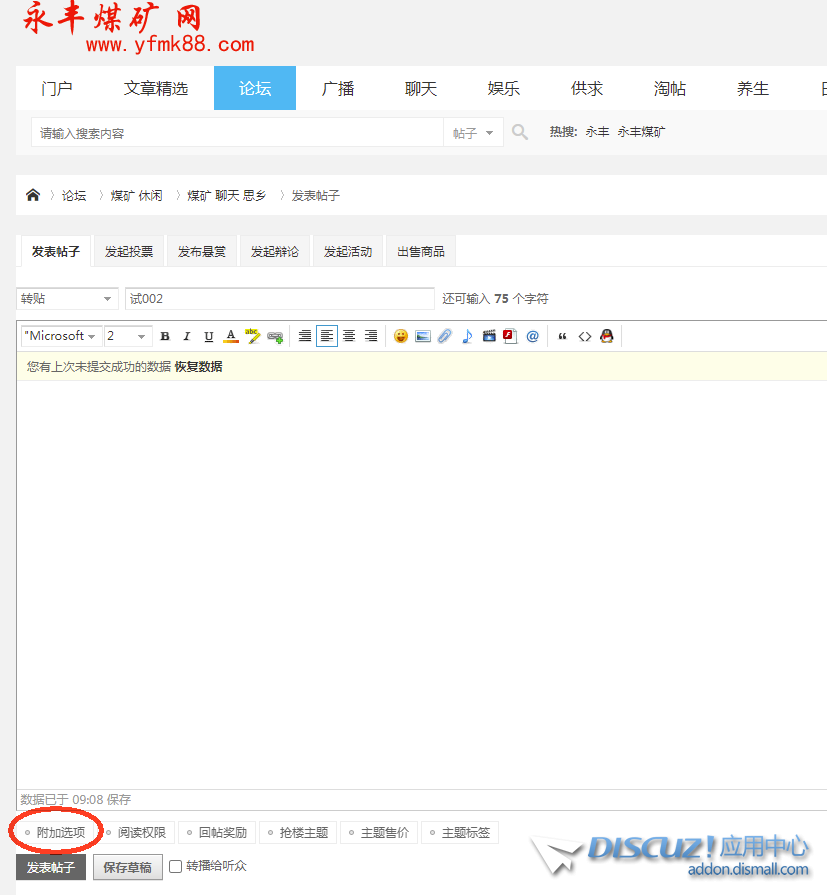The height and width of the screenshot is (895, 827).
Task: Insert video using the clapperboard icon
Action: (x=489, y=337)
